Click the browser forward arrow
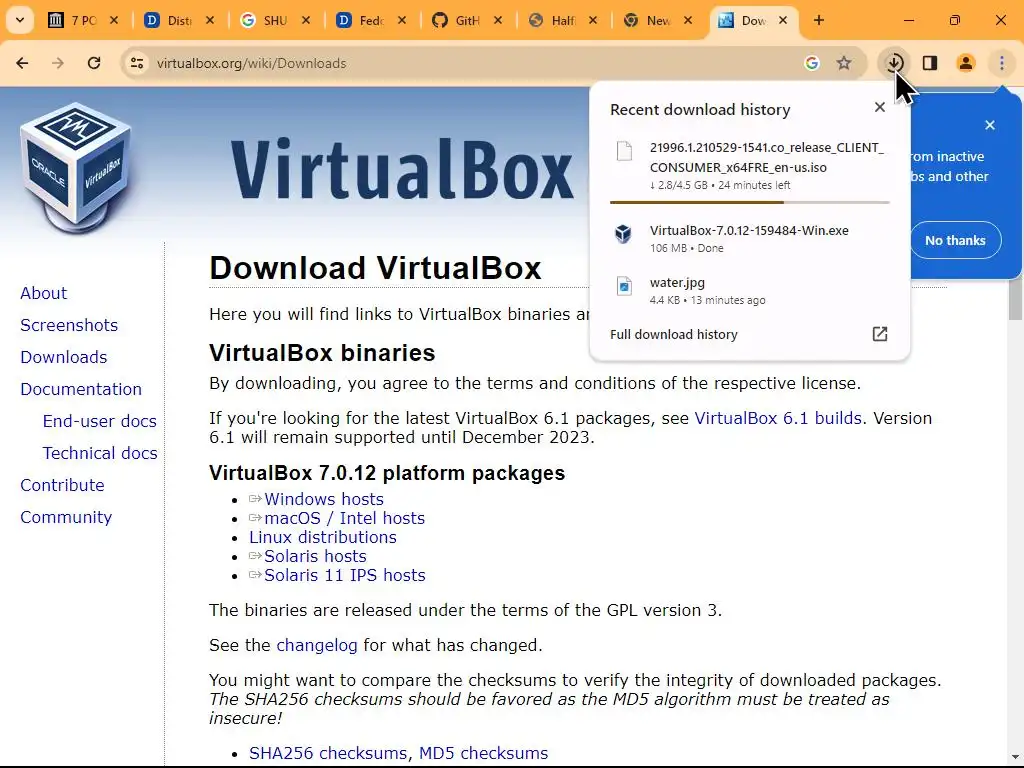The width and height of the screenshot is (1024, 768). coord(58,63)
